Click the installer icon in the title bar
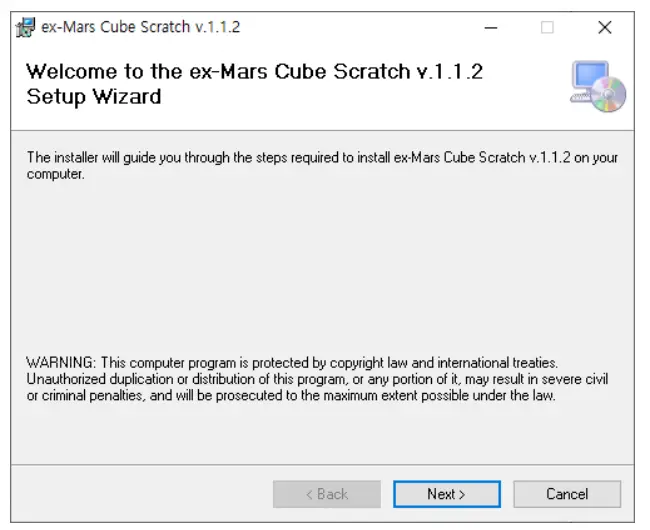 (x=26, y=27)
